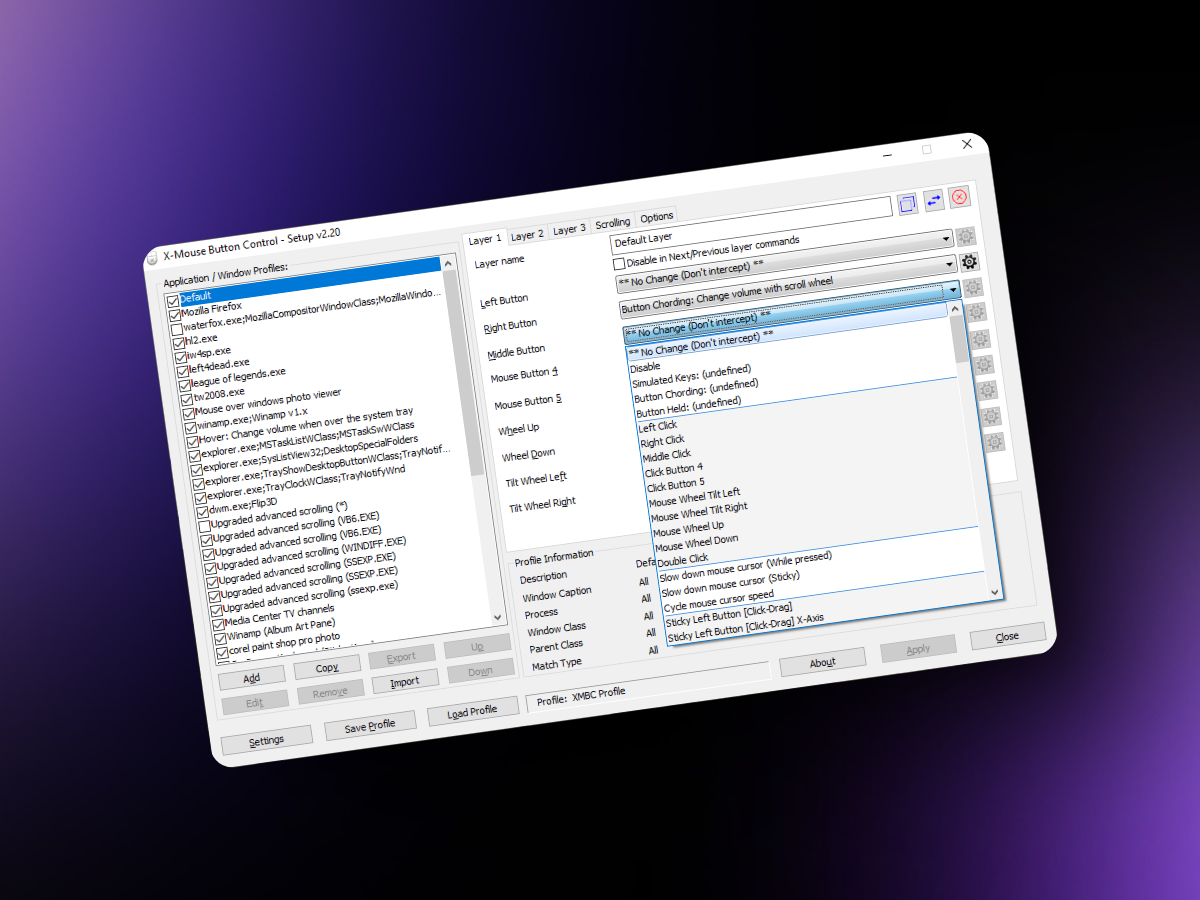The height and width of the screenshot is (900, 1200).
Task: Select Middle Click from the list
Action: point(667,454)
